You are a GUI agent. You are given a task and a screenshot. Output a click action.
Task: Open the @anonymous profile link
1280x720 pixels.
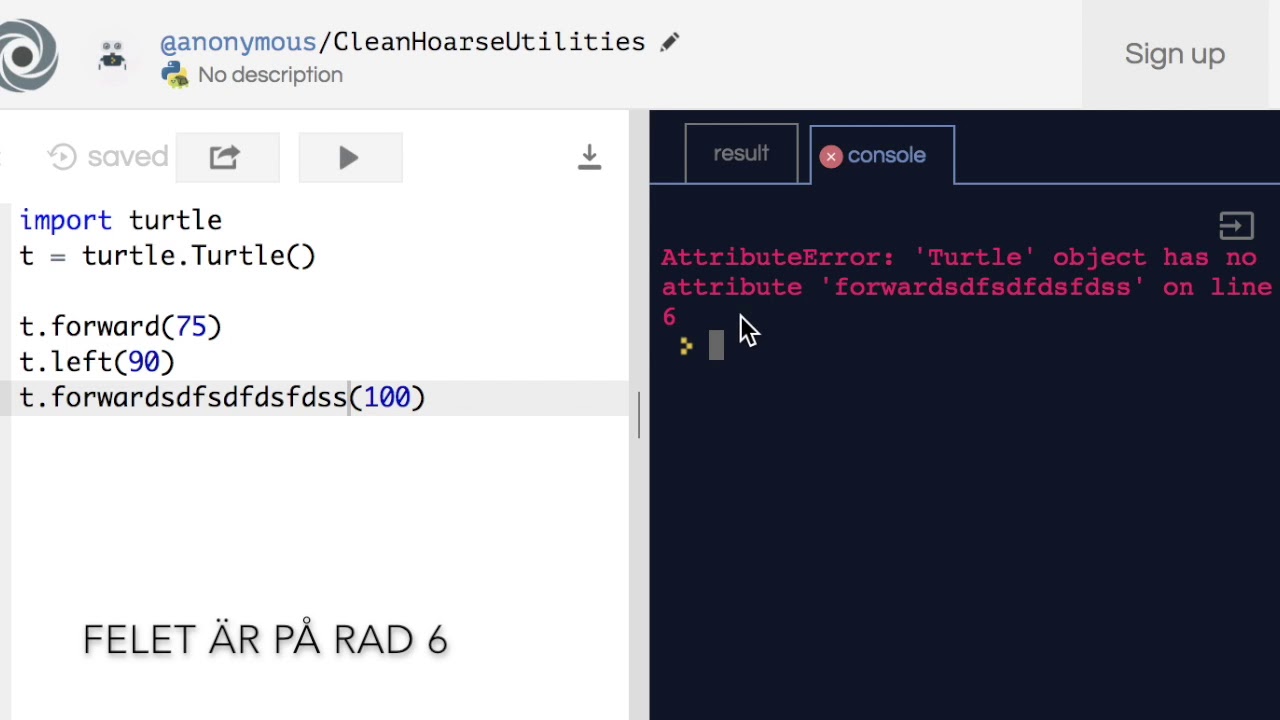click(x=238, y=42)
